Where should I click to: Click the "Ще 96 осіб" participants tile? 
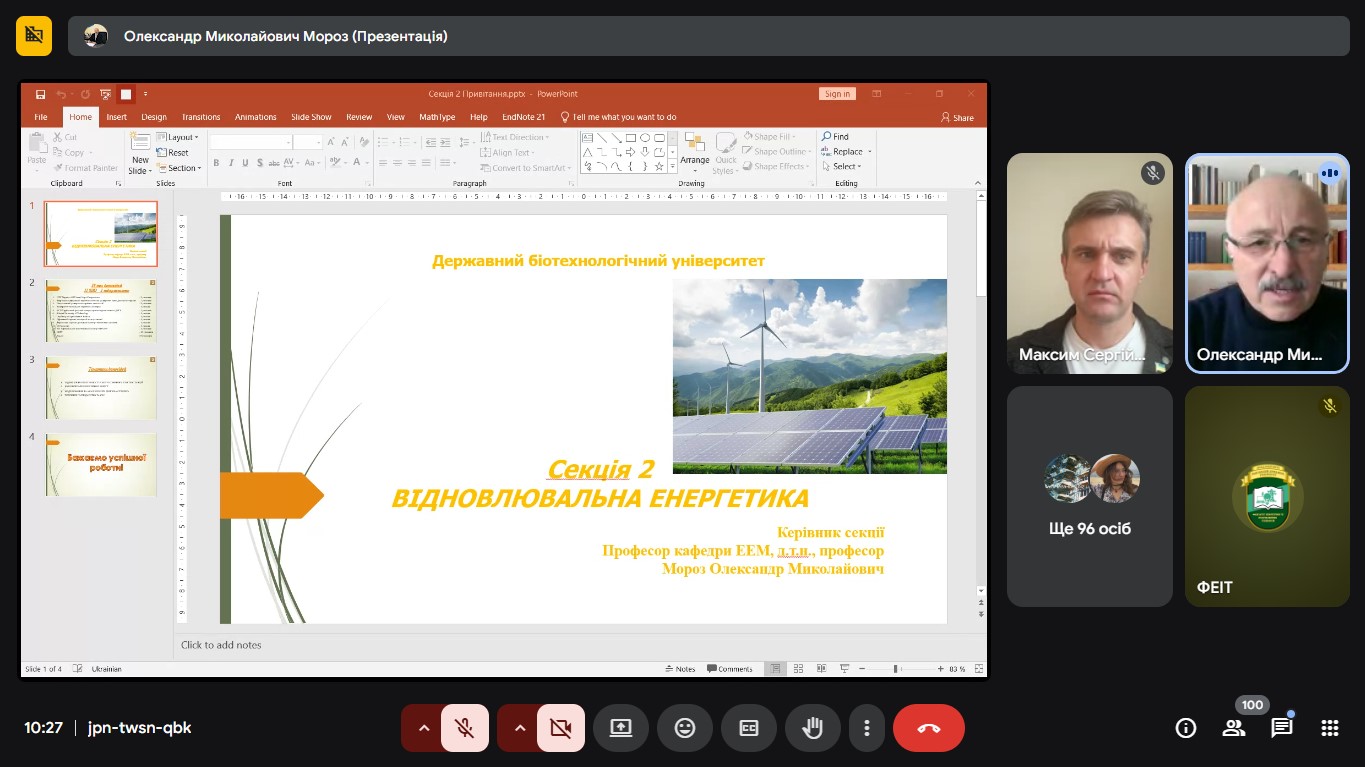[1089, 497]
